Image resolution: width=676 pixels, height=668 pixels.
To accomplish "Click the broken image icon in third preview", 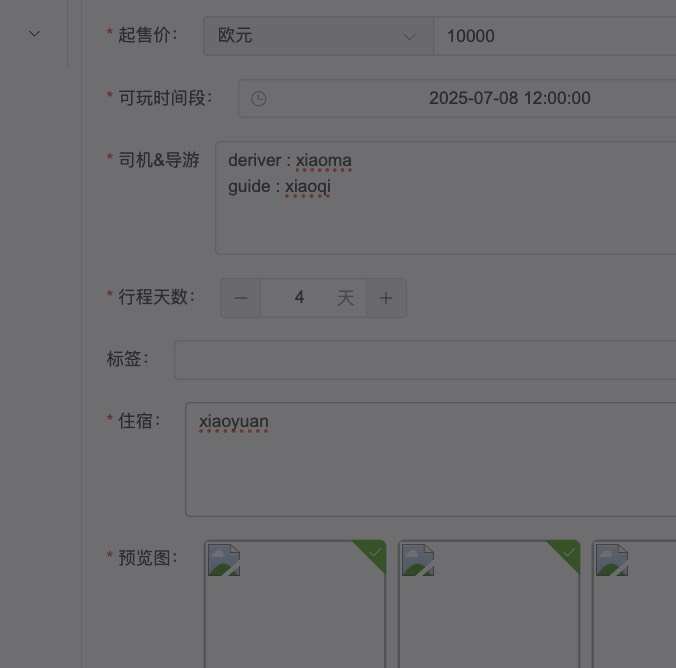I will pos(612,561).
